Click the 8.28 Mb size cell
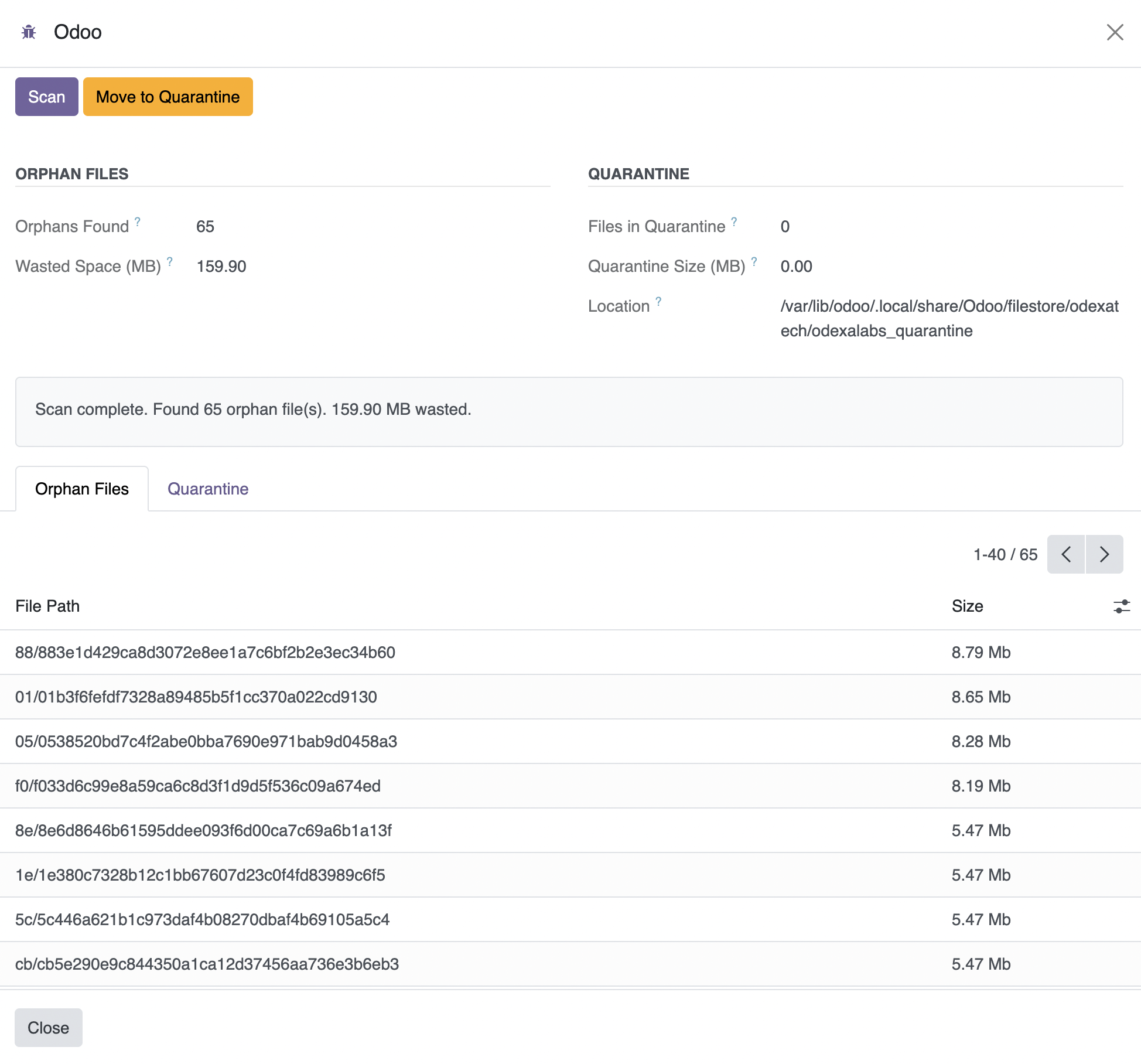Viewport: 1141px width, 1064px height. pyautogui.click(x=981, y=742)
